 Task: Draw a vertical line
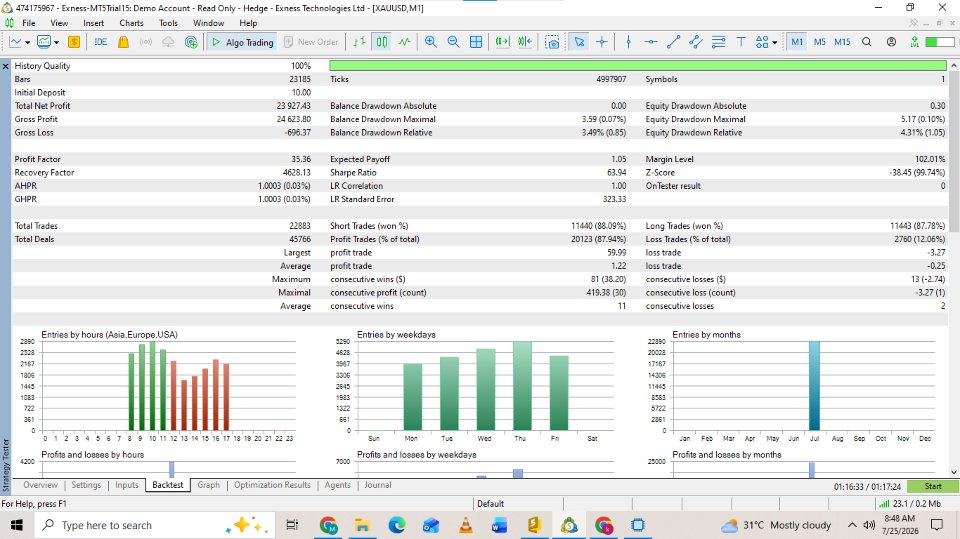pyautogui.click(x=628, y=42)
